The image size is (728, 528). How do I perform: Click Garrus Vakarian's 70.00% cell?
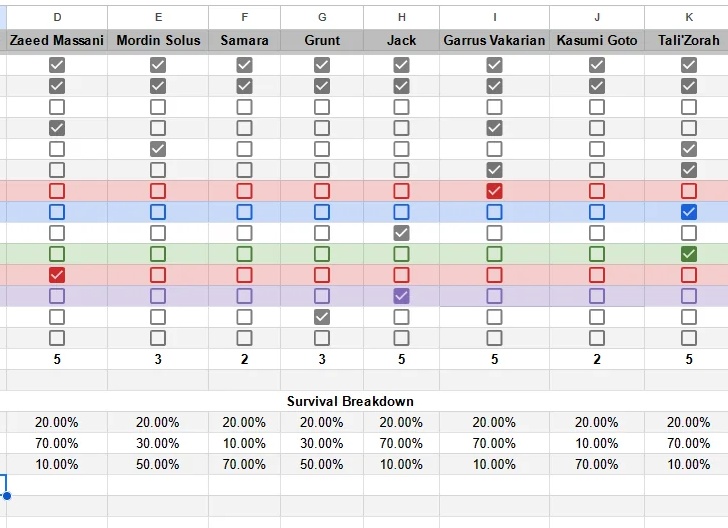(x=494, y=443)
